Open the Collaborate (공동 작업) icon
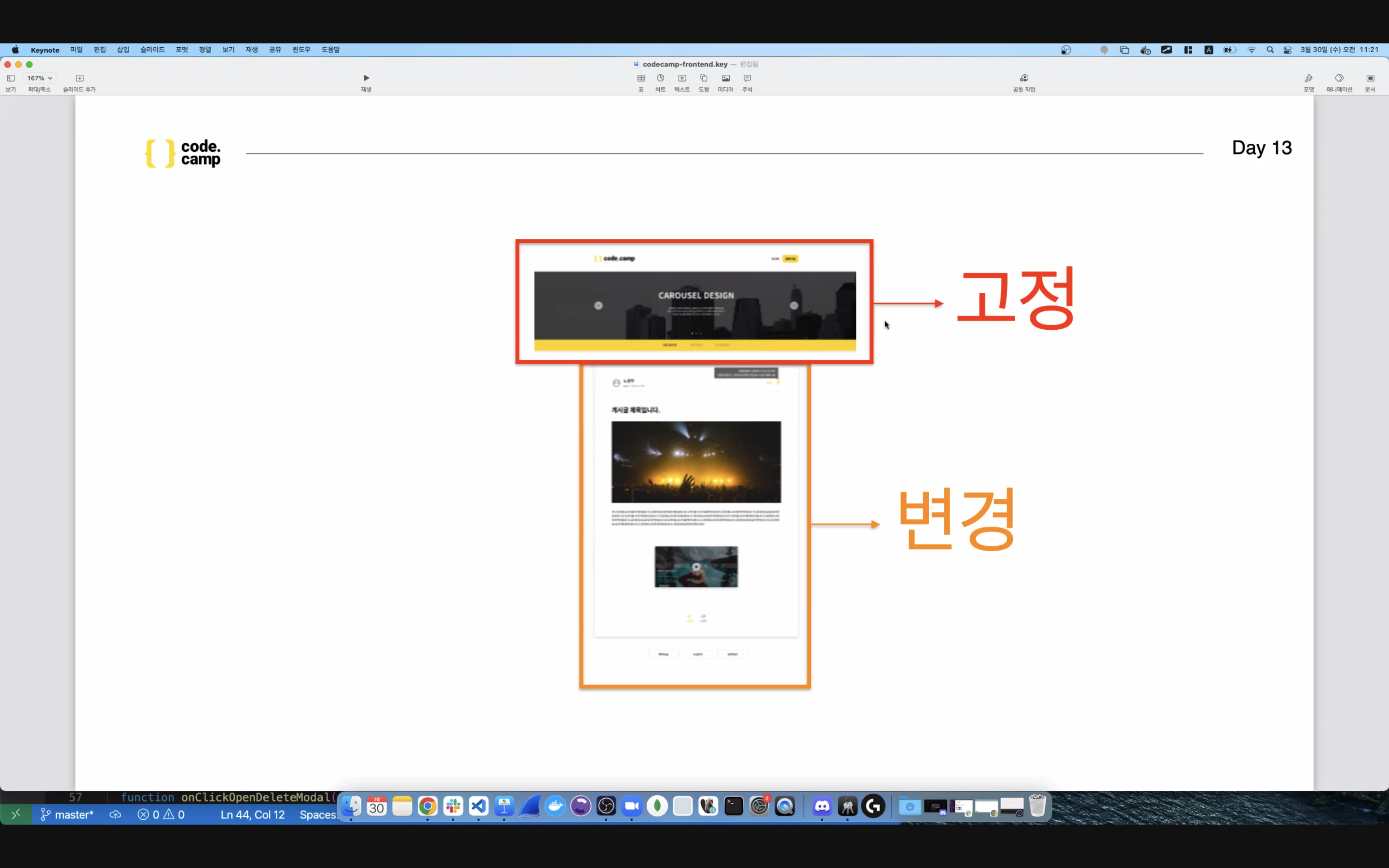The width and height of the screenshot is (1389, 868). (x=1023, y=79)
